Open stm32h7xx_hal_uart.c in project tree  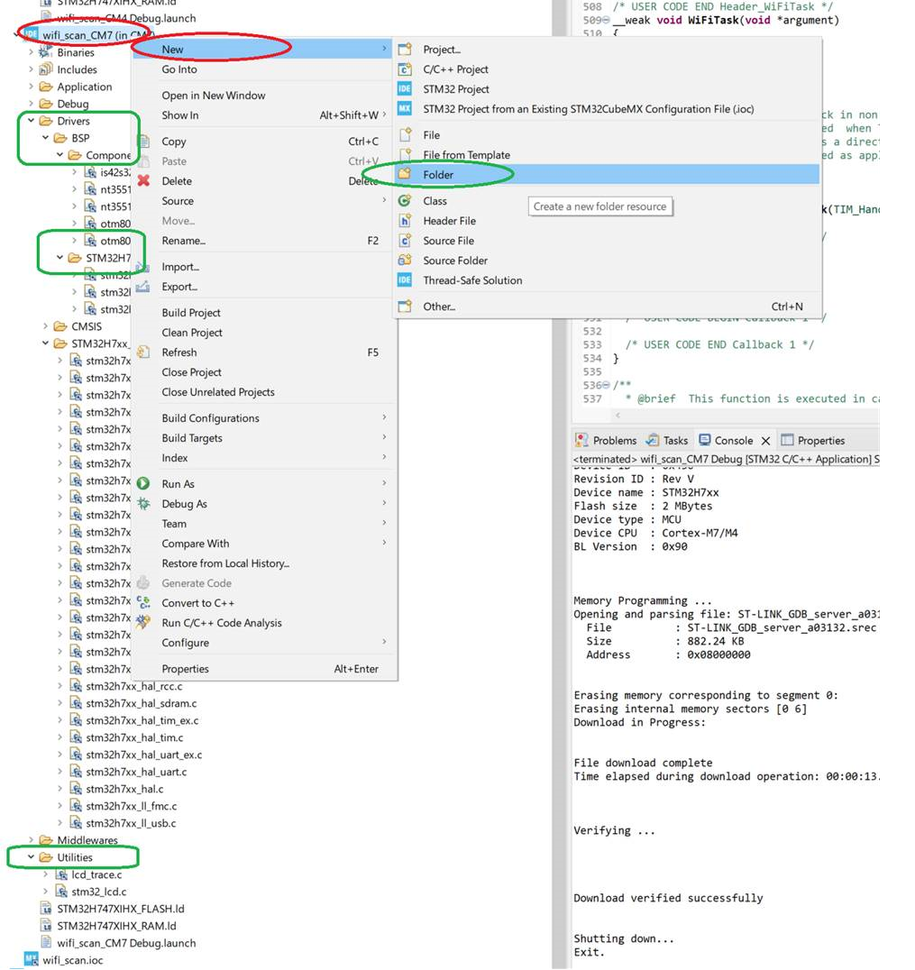pos(136,772)
